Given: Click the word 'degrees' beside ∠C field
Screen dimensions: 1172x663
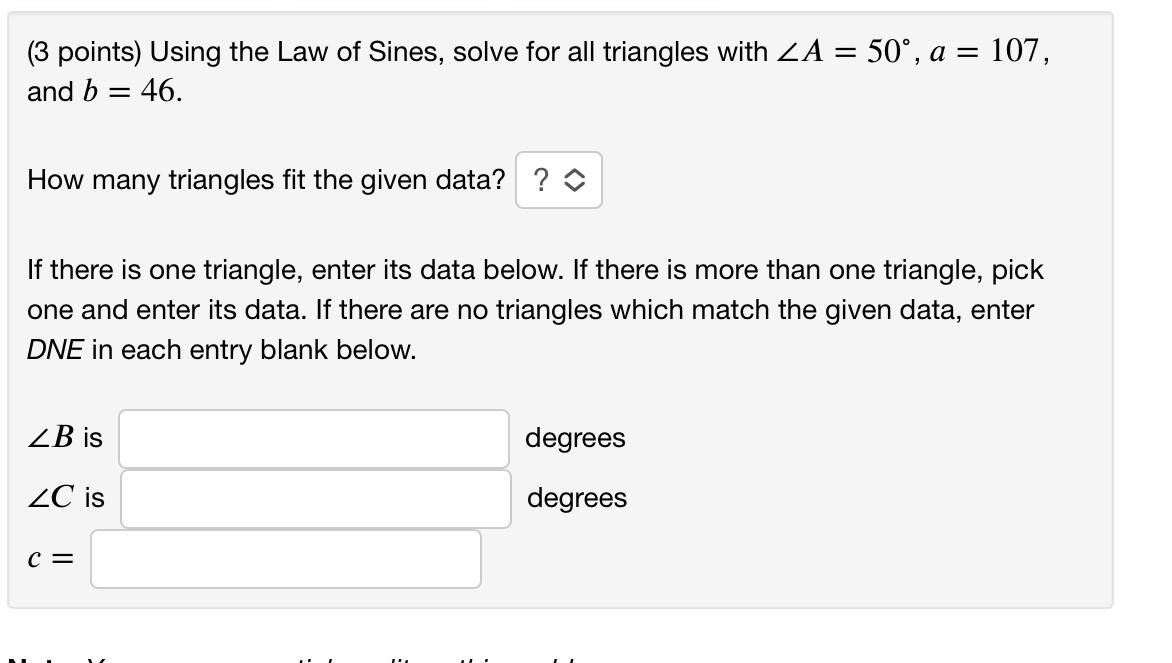Looking at the screenshot, I should click(x=577, y=498).
